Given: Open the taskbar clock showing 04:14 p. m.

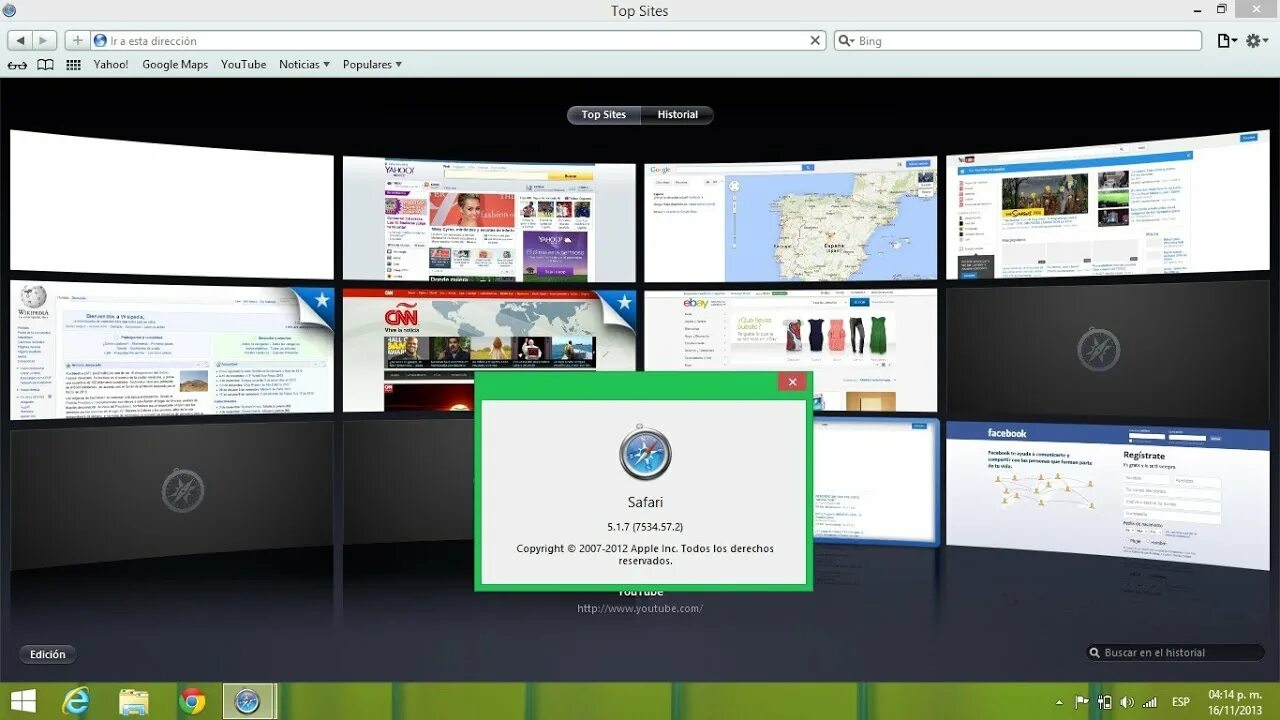Looking at the screenshot, I should pos(1234,701).
